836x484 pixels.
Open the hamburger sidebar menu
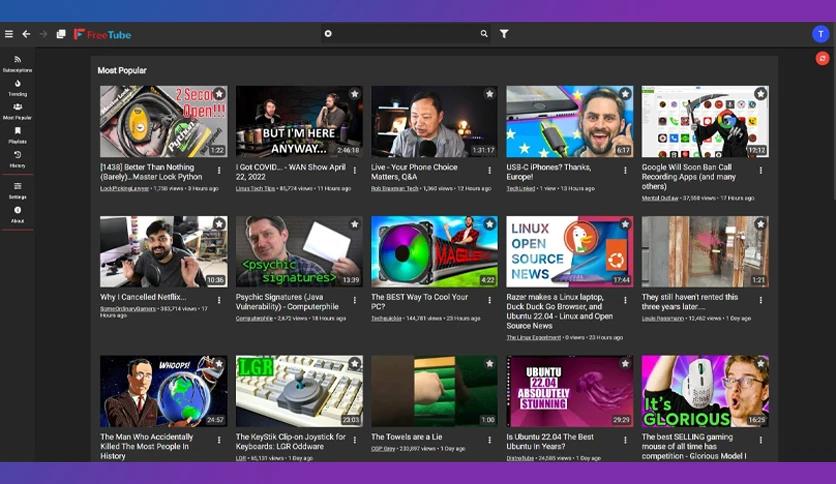(9, 34)
